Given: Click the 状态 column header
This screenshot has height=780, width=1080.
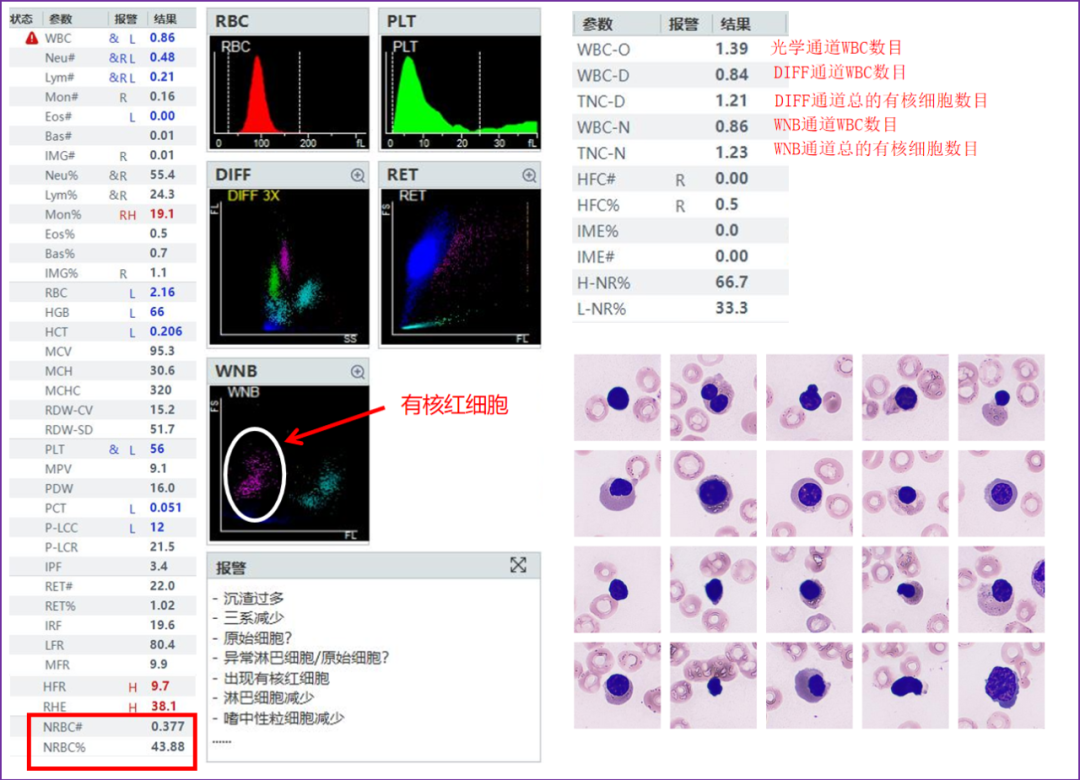Looking at the screenshot, I should tap(20, 18).
